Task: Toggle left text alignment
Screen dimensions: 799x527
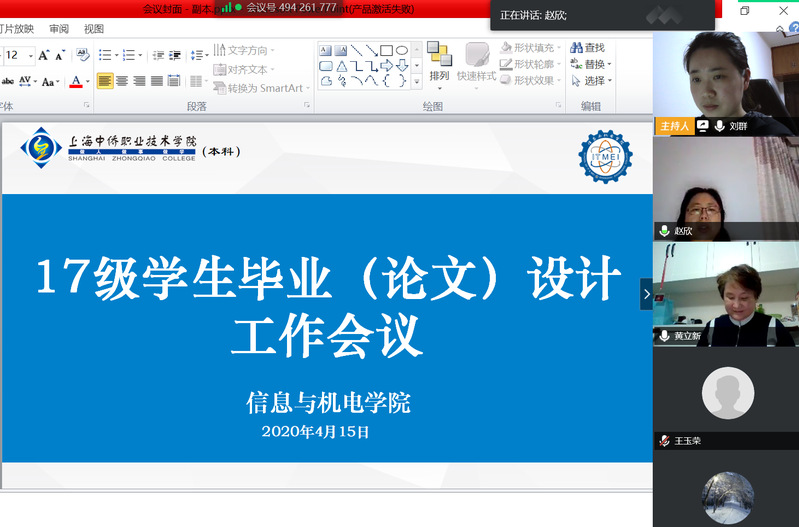Action: click(x=105, y=81)
